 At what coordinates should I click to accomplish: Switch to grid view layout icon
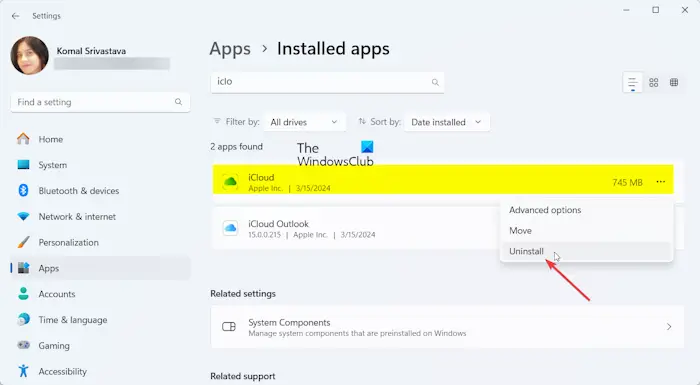654,83
